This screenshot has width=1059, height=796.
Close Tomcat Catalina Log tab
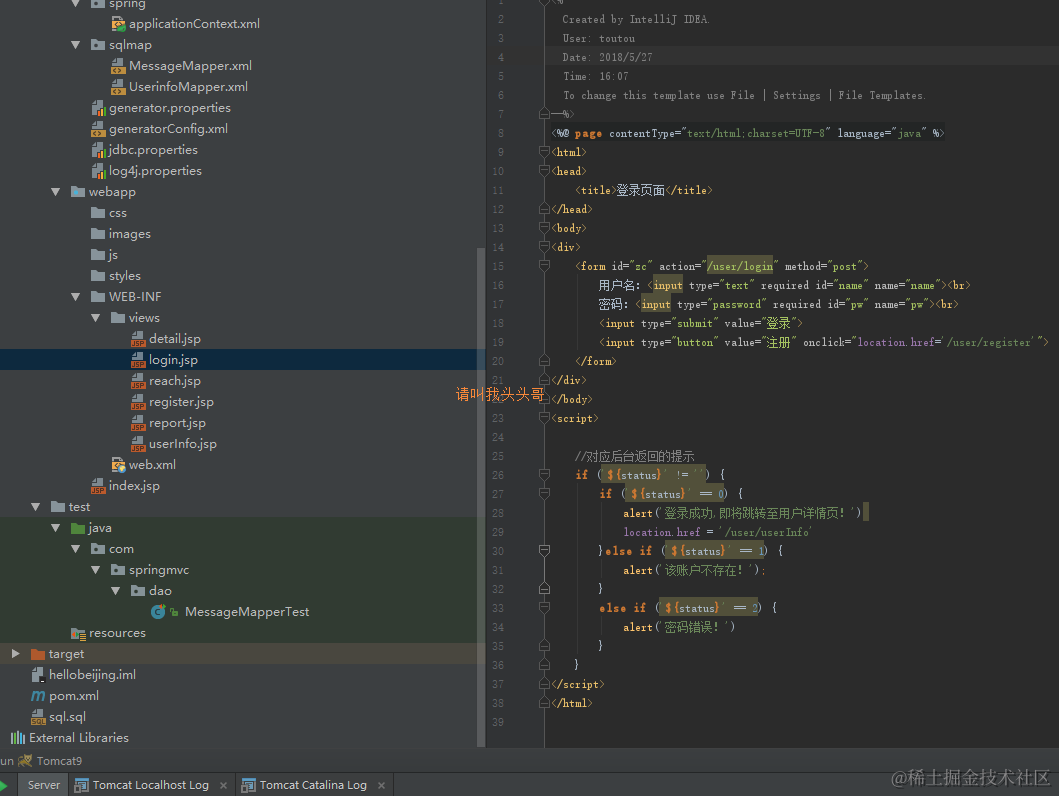click(x=382, y=786)
